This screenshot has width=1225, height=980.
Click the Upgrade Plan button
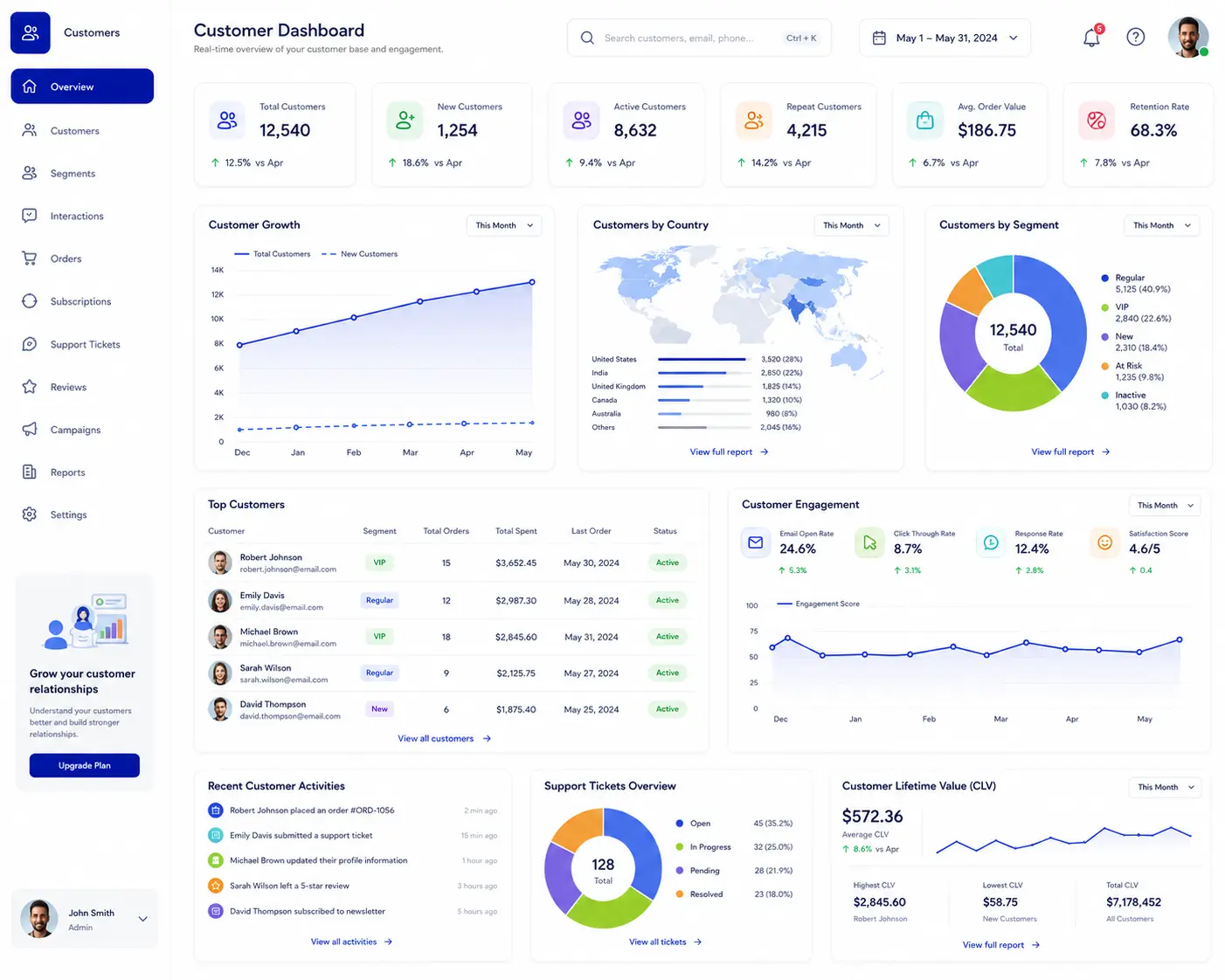(85, 765)
